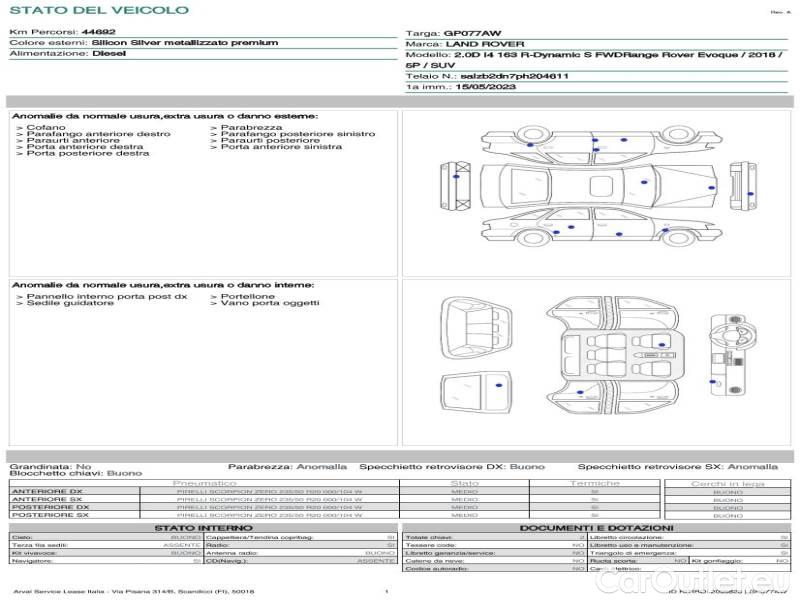Click the Portellone interior anomaly entry
The image size is (800, 600).
pyautogui.click(x=243, y=297)
